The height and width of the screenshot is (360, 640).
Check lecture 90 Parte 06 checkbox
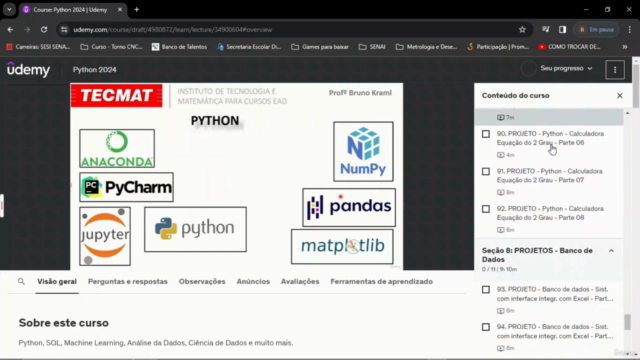486,134
